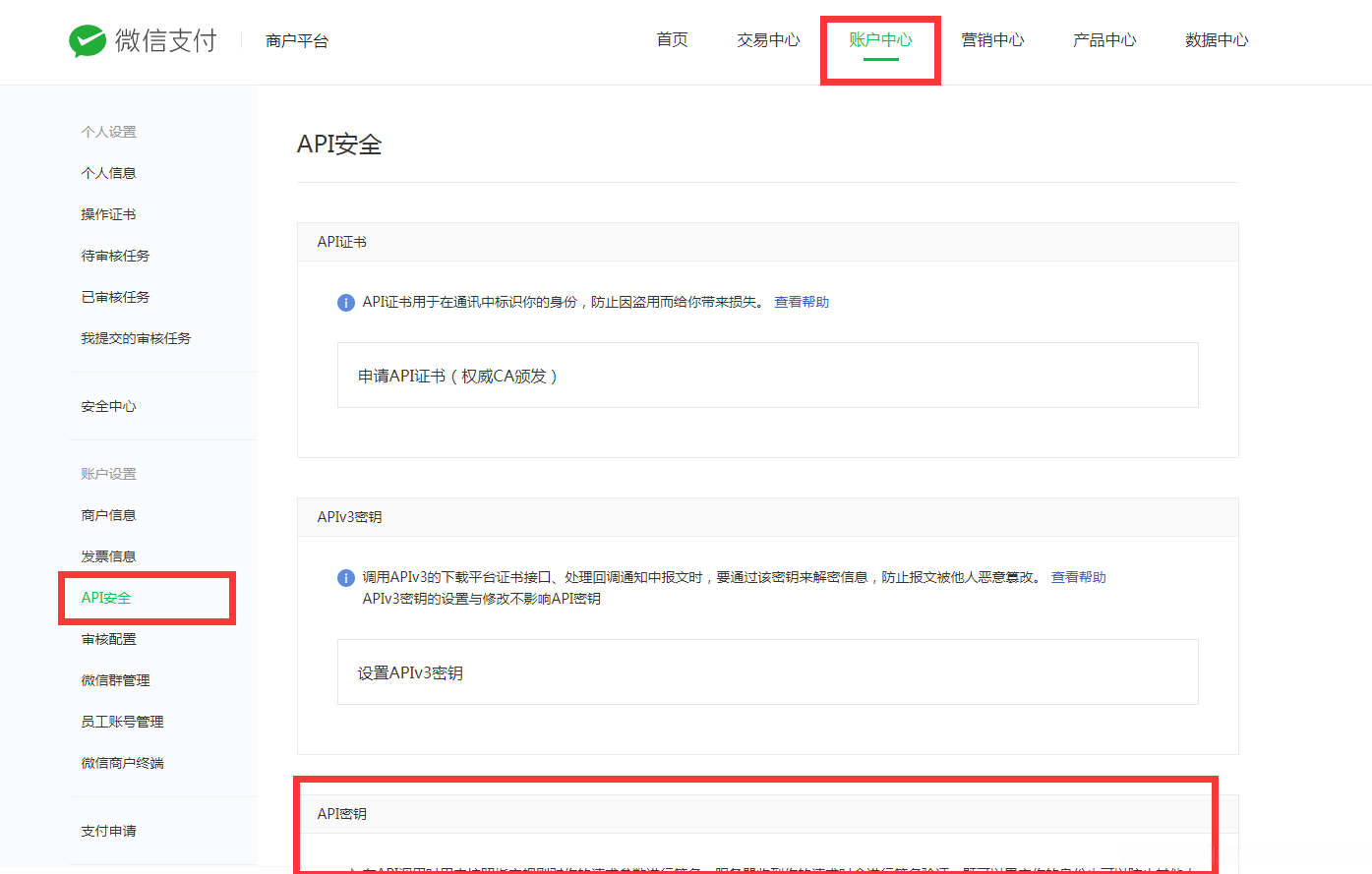Open the 首页 tab
This screenshot has width=1372, height=874.
(x=673, y=40)
